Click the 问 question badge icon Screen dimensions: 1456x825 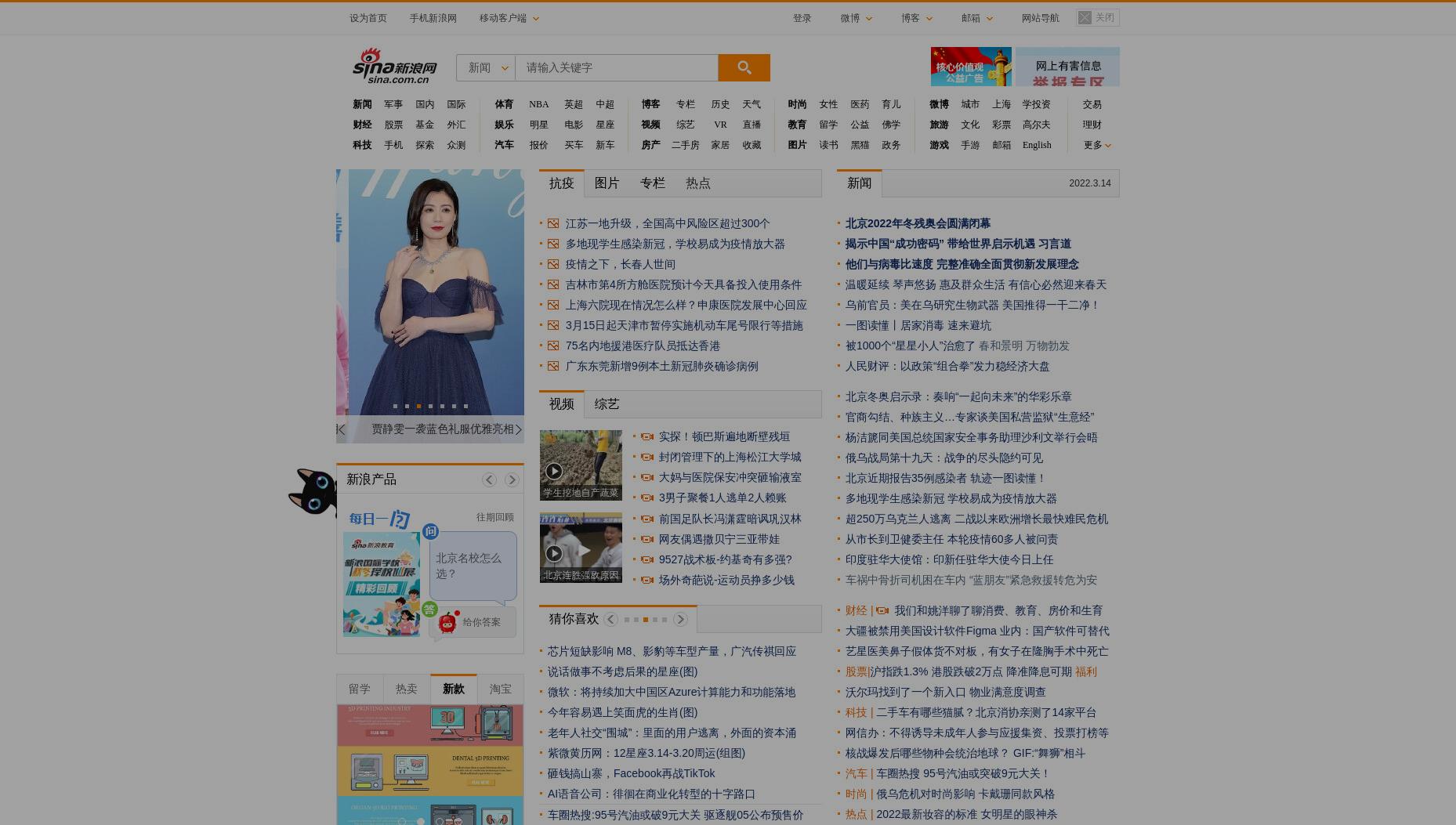pyautogui.click(x=430, y=532)
